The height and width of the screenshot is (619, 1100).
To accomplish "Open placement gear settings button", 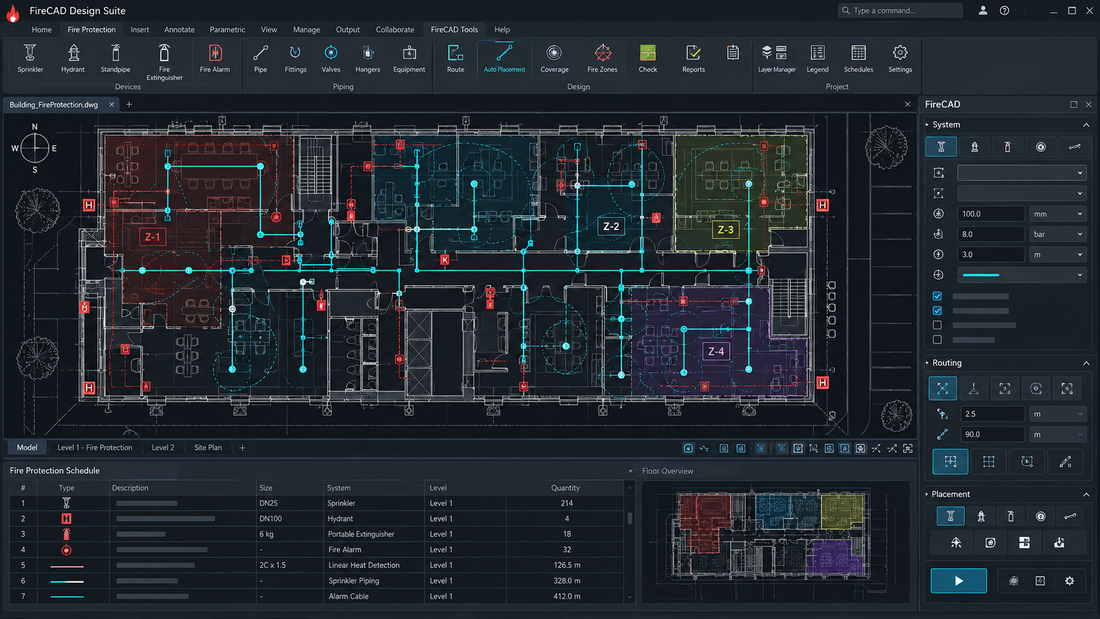I will click(1069, 580).
